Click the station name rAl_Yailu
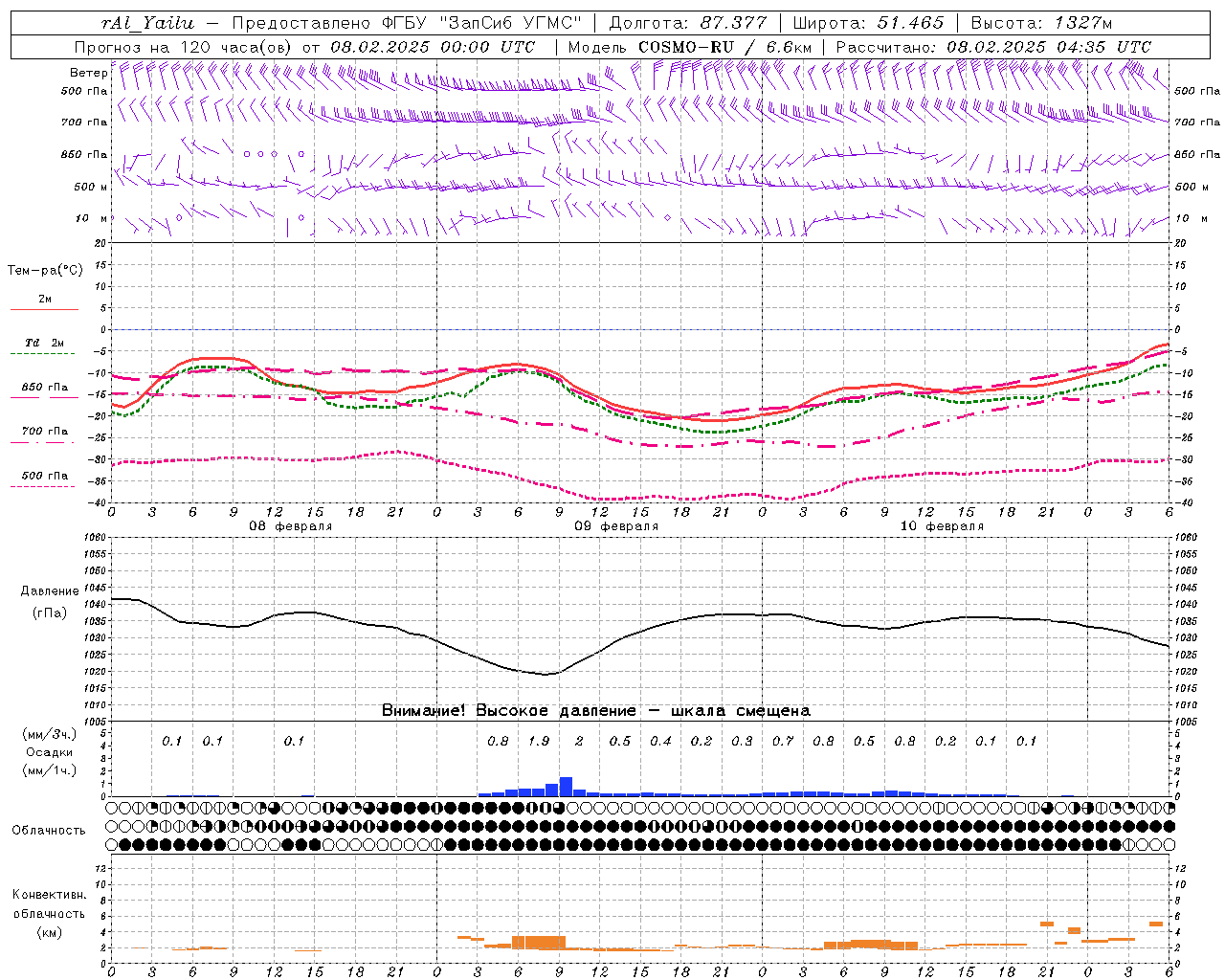 point(147,23)
